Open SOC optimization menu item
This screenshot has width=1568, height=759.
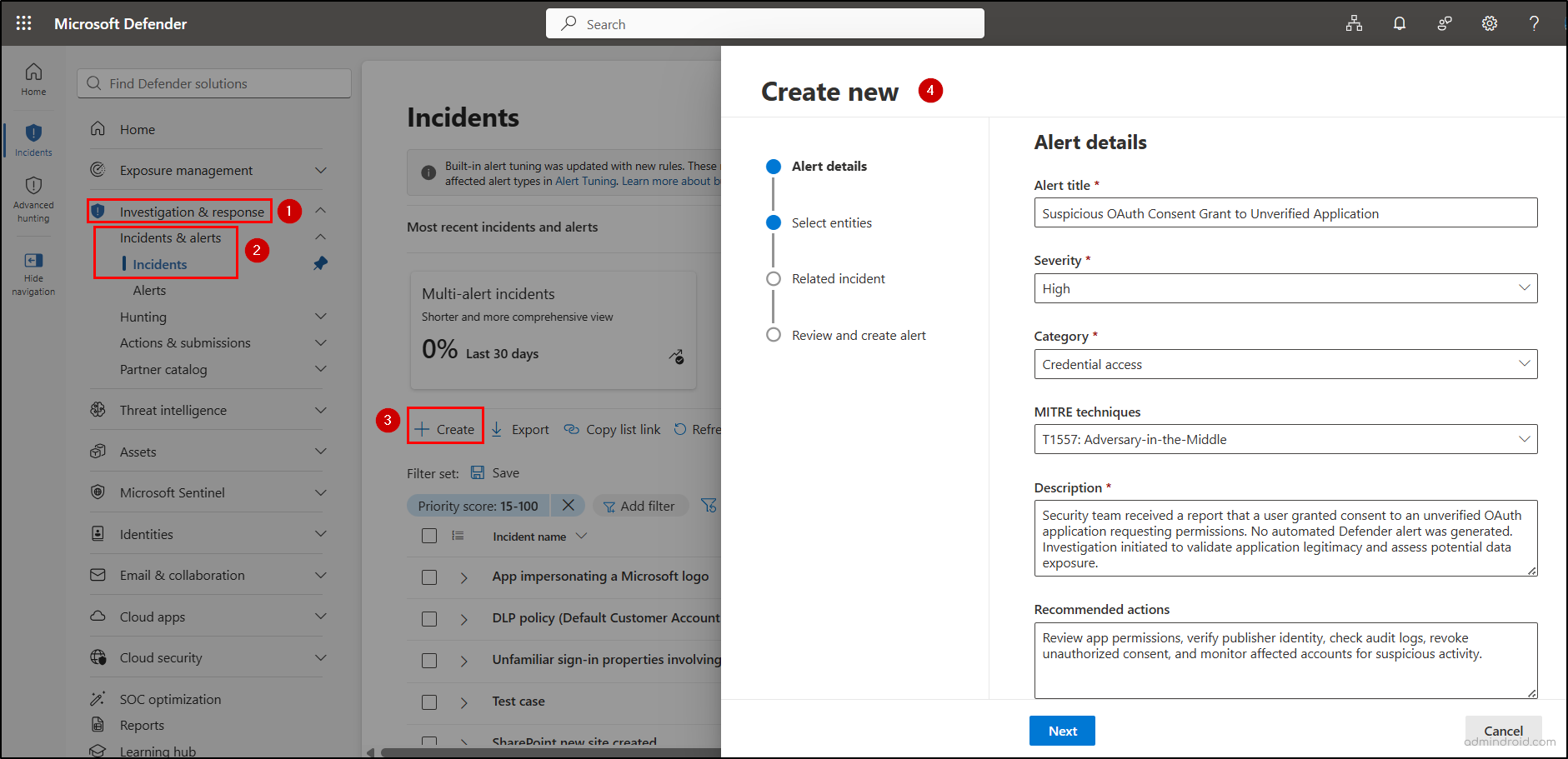pos(170,699)
